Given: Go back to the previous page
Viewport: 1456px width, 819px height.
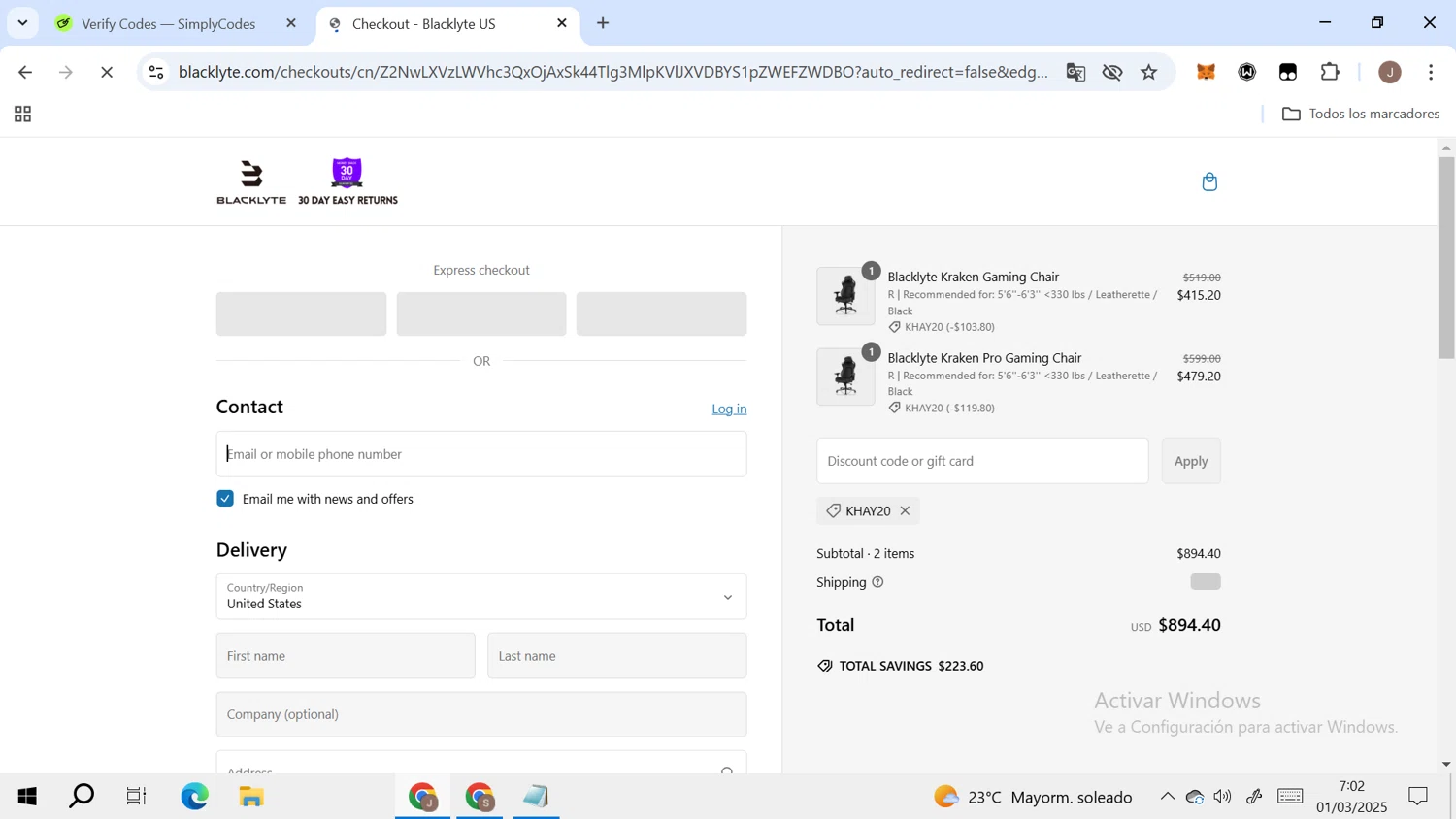Looking at the screenshot, I should click(x=25, y=72).
